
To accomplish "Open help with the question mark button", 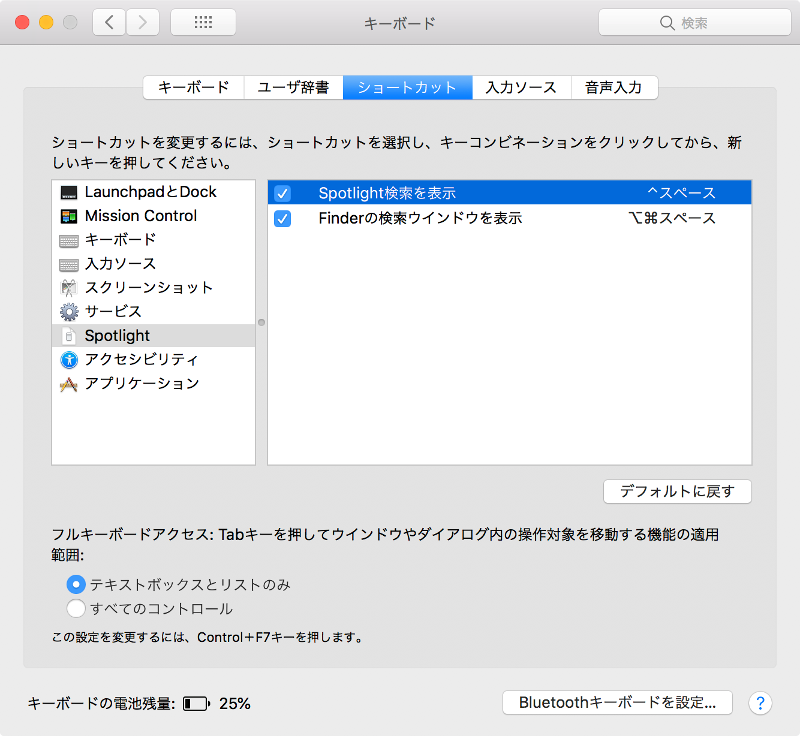I will click(x=760, y=703).
